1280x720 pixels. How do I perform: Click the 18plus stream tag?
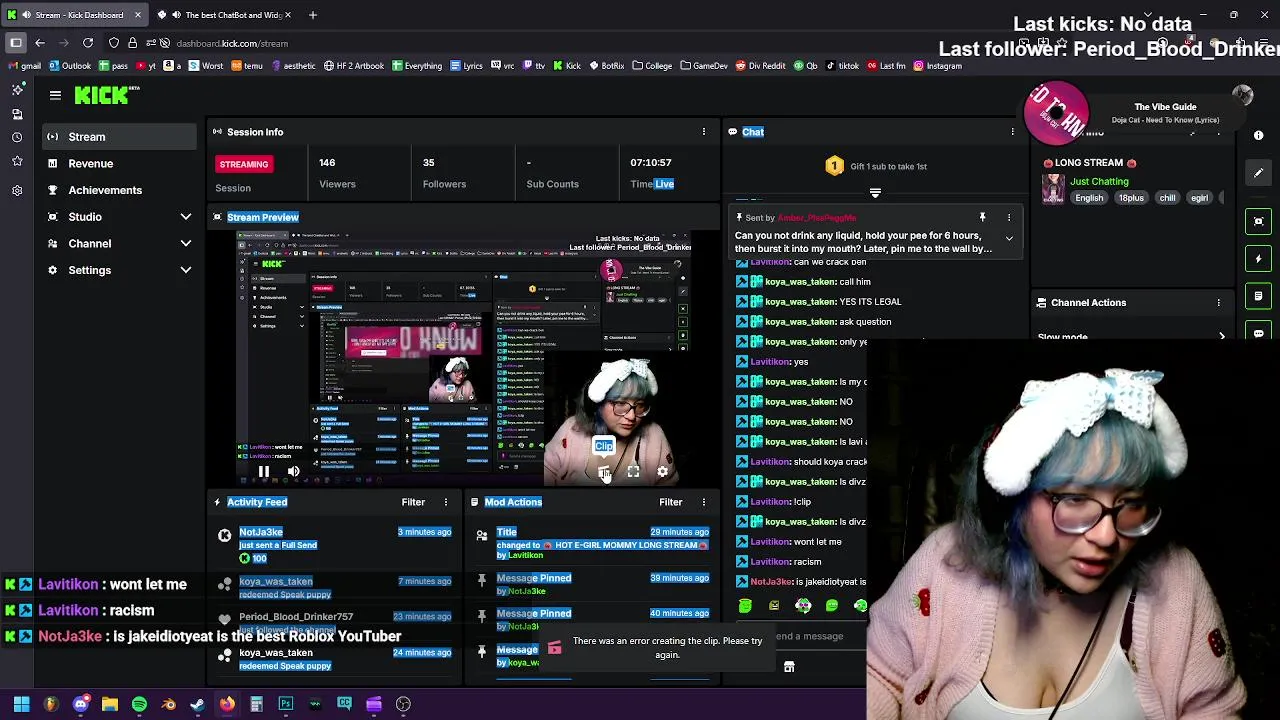tap(1131, 198)
